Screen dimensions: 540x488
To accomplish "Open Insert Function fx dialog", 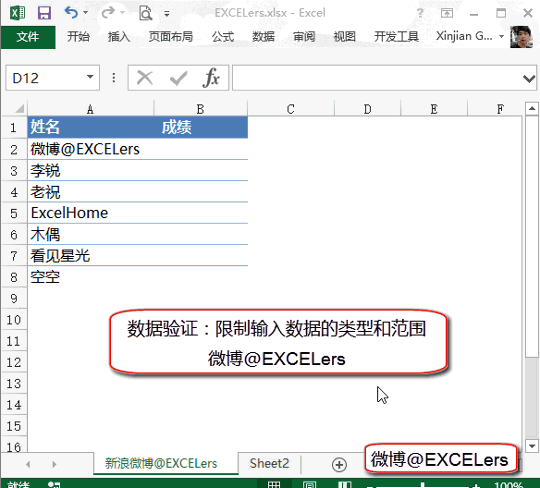I will [x=211, y=78].
